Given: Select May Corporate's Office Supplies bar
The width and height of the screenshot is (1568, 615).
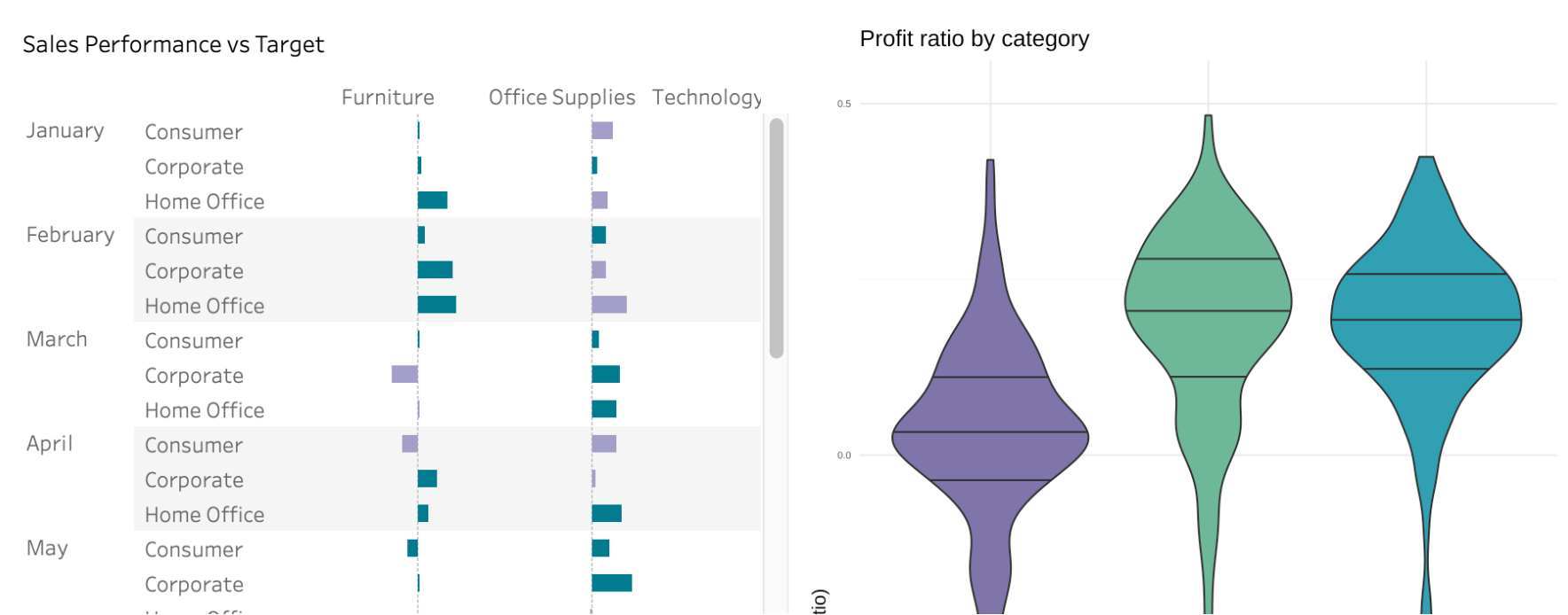Looking at the screenshot, I should (612, 583).
